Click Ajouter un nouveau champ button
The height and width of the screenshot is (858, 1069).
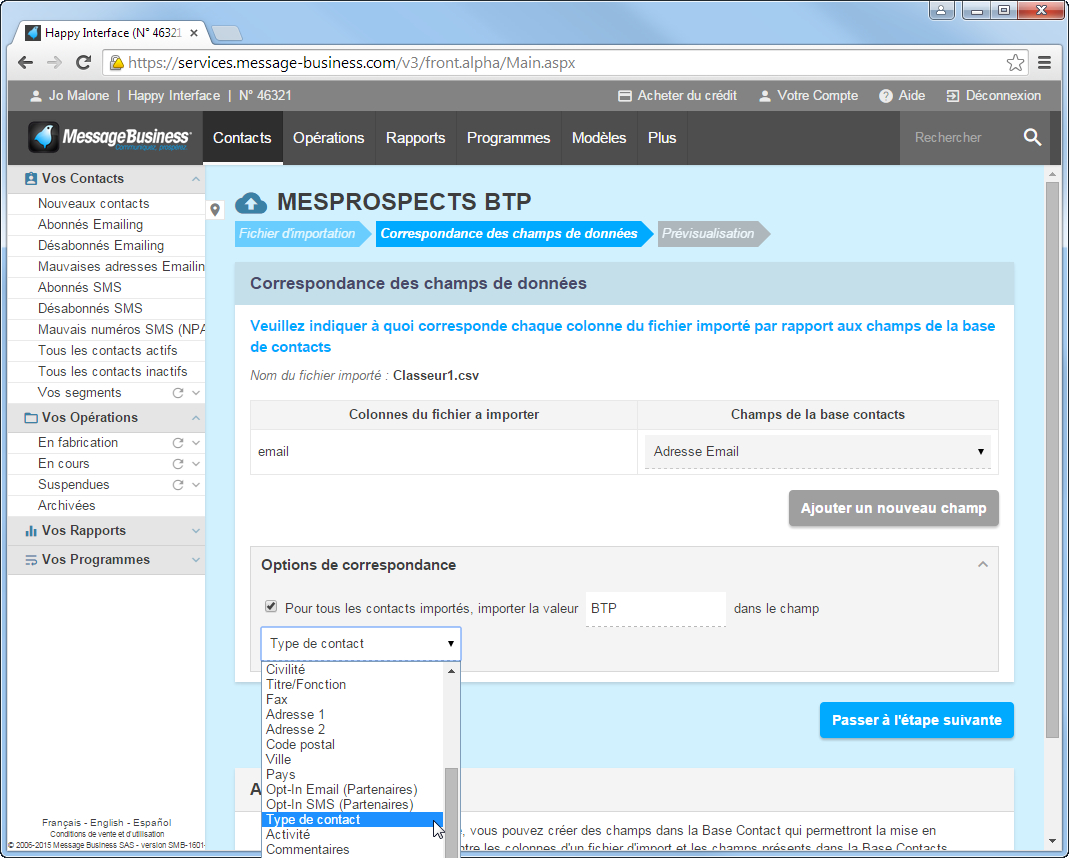893,508
